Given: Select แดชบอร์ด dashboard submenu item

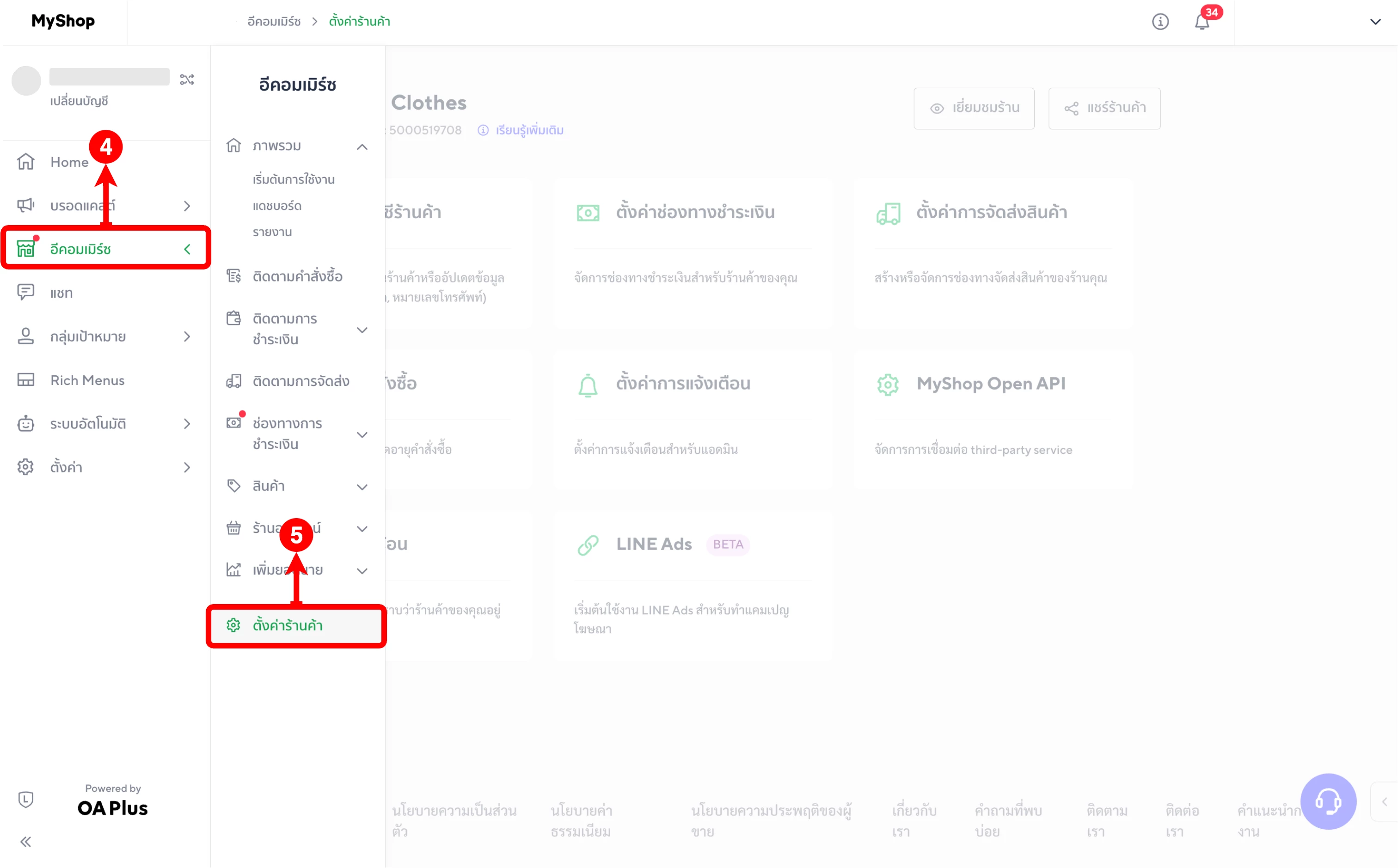Looking at the screenshot, I should point(277,206).
